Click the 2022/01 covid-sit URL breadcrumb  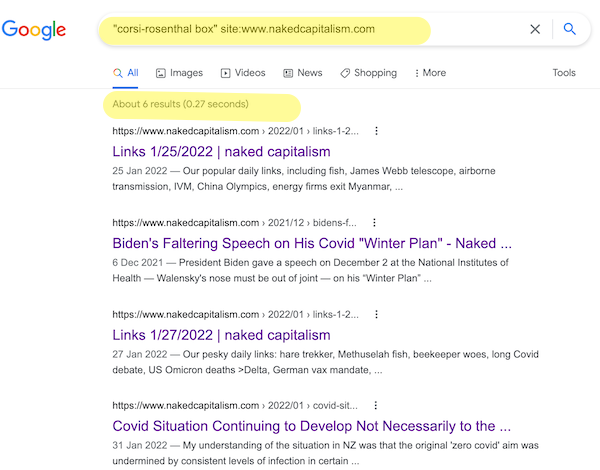(235, 405)
